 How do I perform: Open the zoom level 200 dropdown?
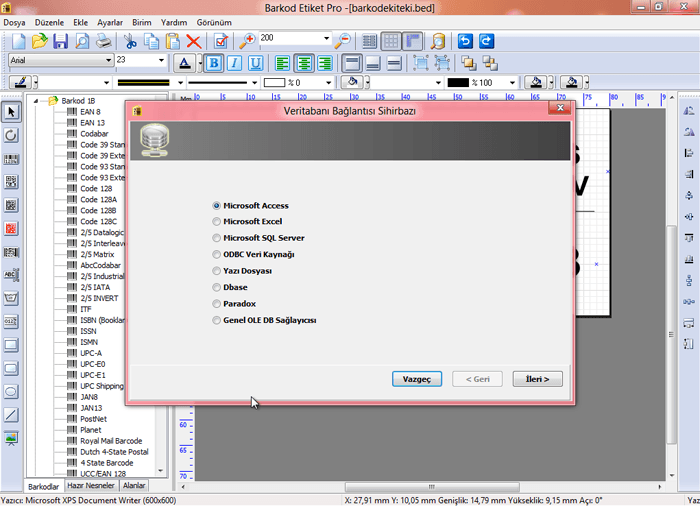326,38
